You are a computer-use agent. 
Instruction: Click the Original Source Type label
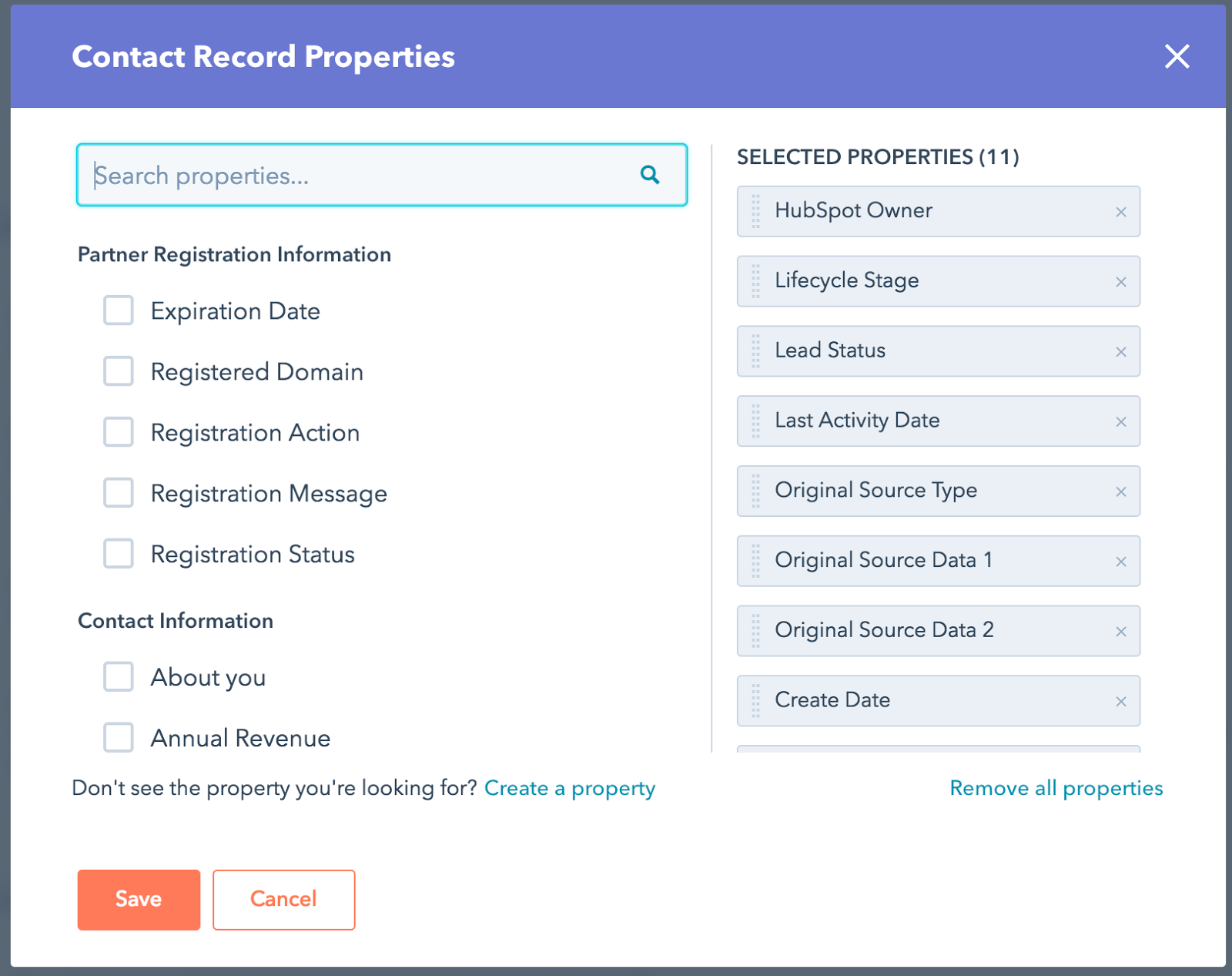tap(875, 491)
